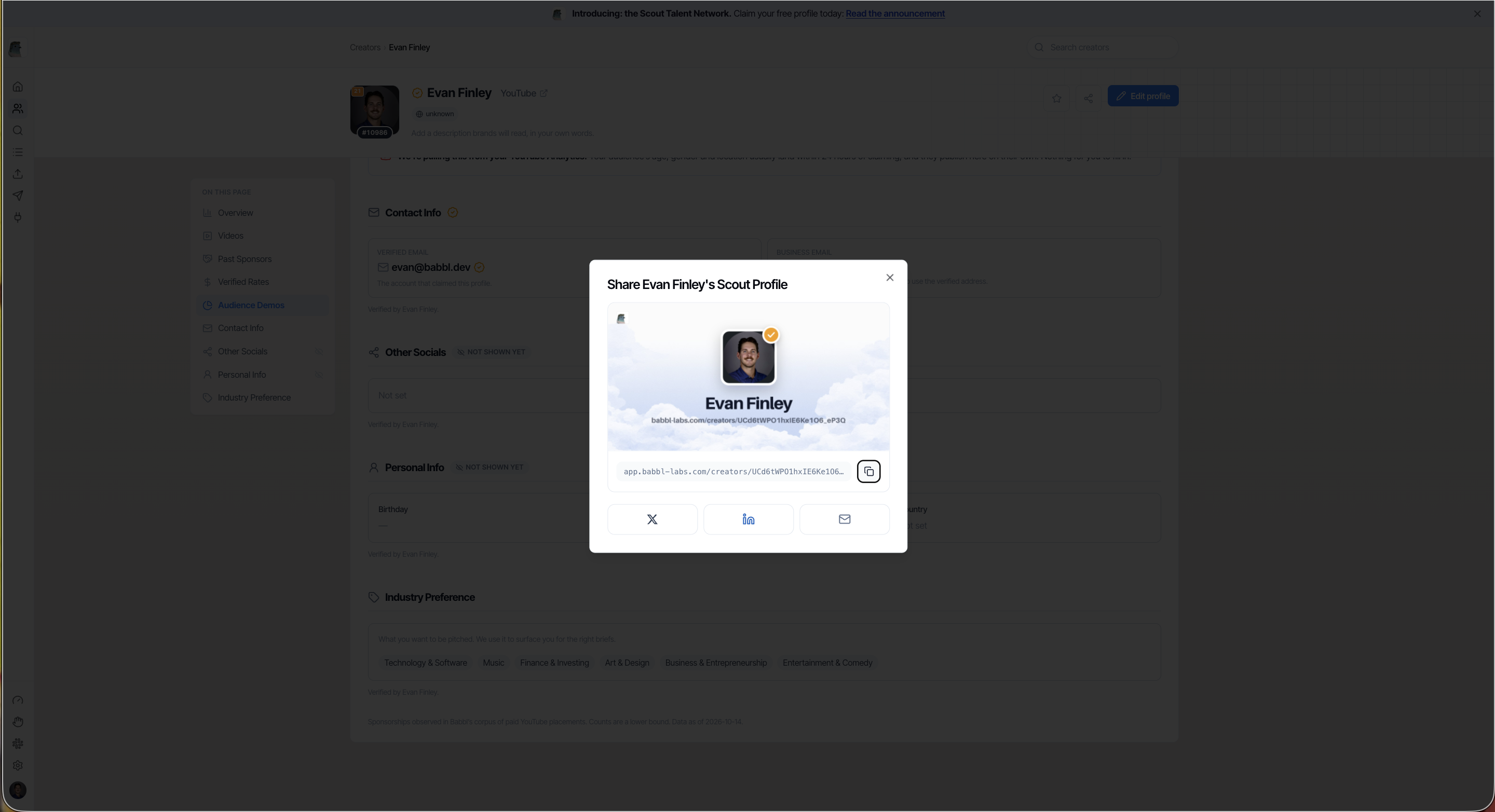Click NOT SHOWN YET badge for Other Socials
This screenshot has width=1495, height=812.
point(491,352)
